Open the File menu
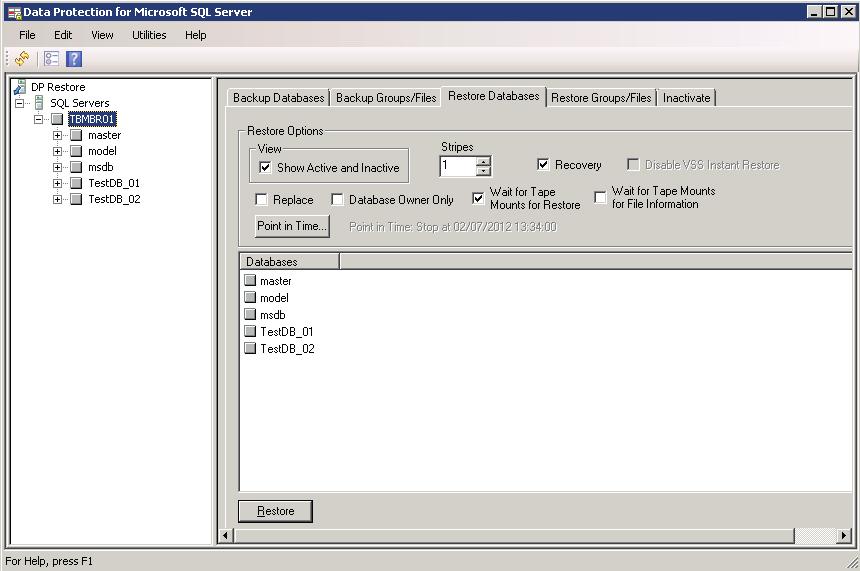 [27, 35]
